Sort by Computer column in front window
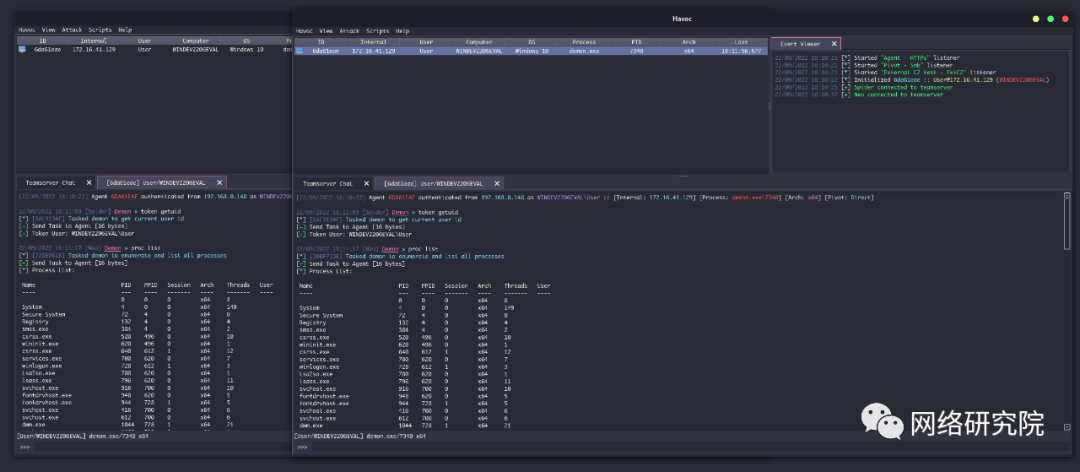 (x=479, y=42)
